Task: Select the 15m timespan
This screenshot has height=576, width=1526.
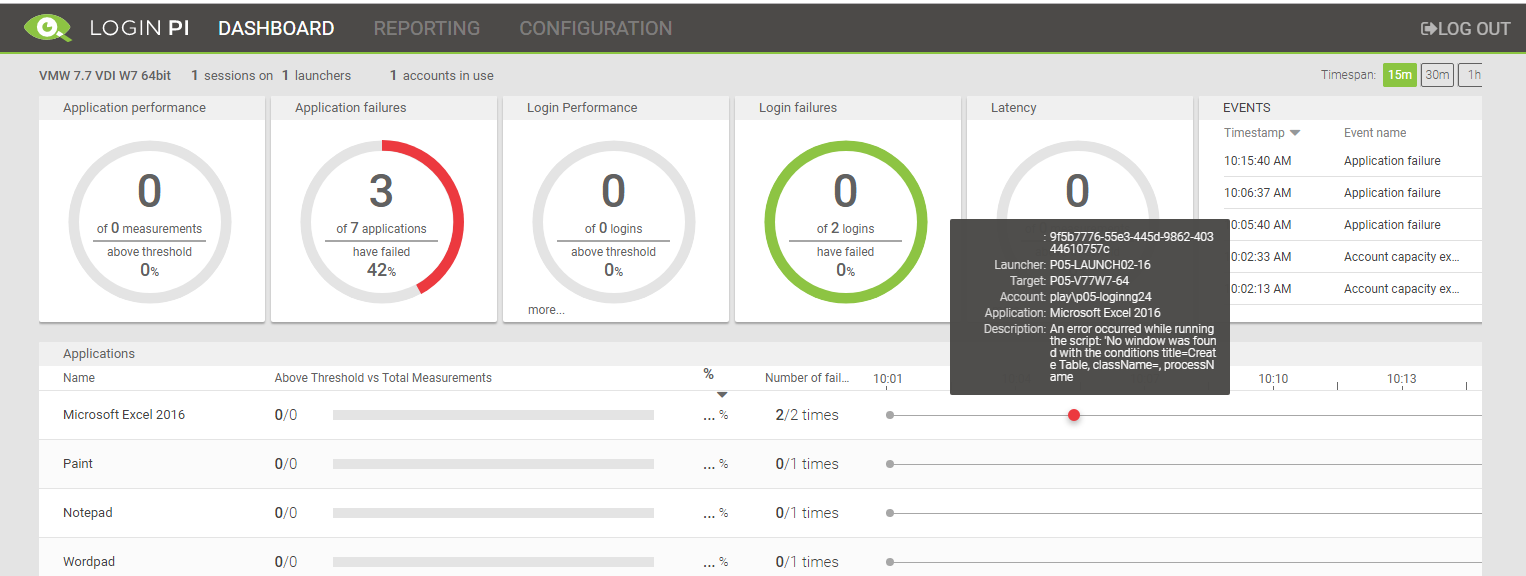Action: [x=1400, y=75]
